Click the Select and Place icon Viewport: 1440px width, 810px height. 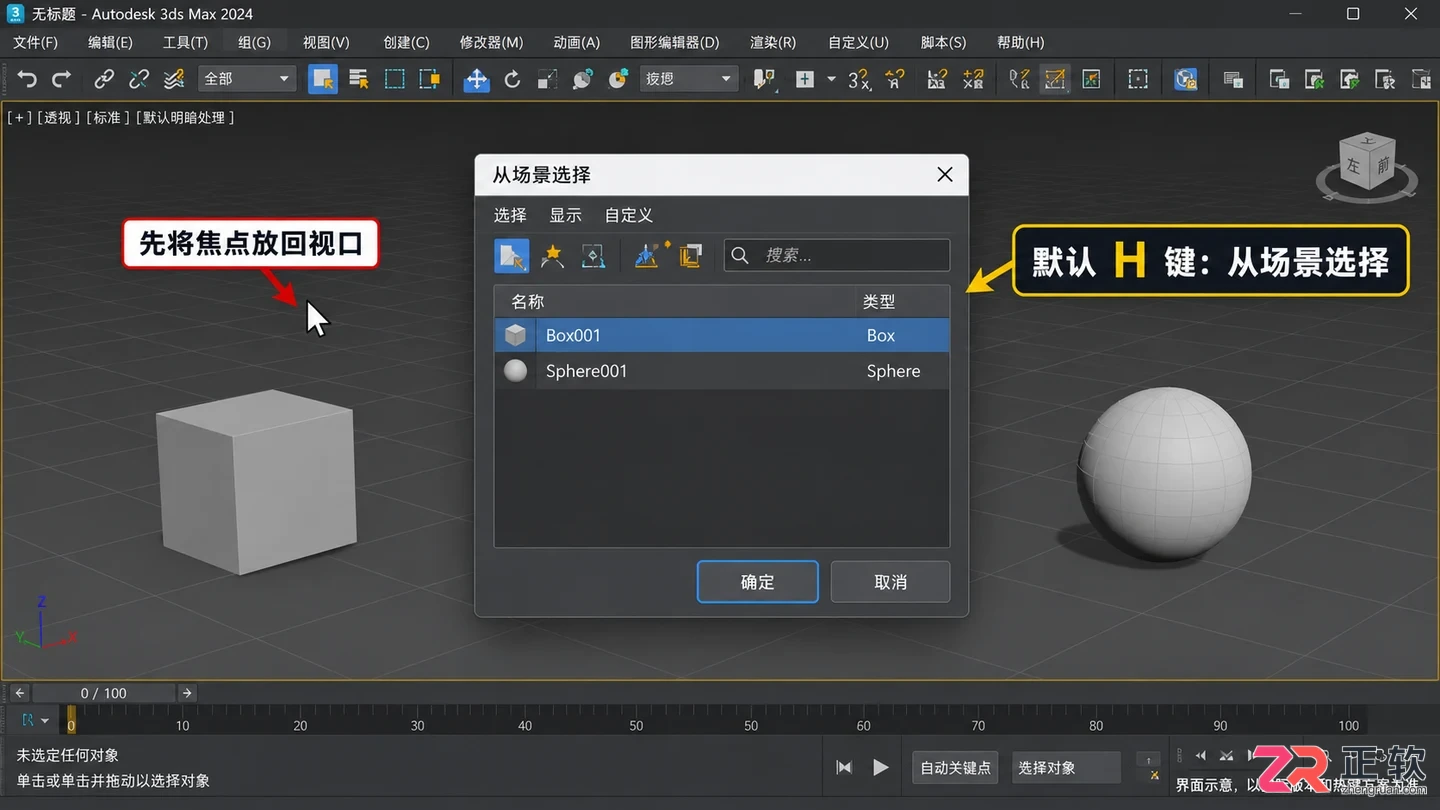[582, 79]
